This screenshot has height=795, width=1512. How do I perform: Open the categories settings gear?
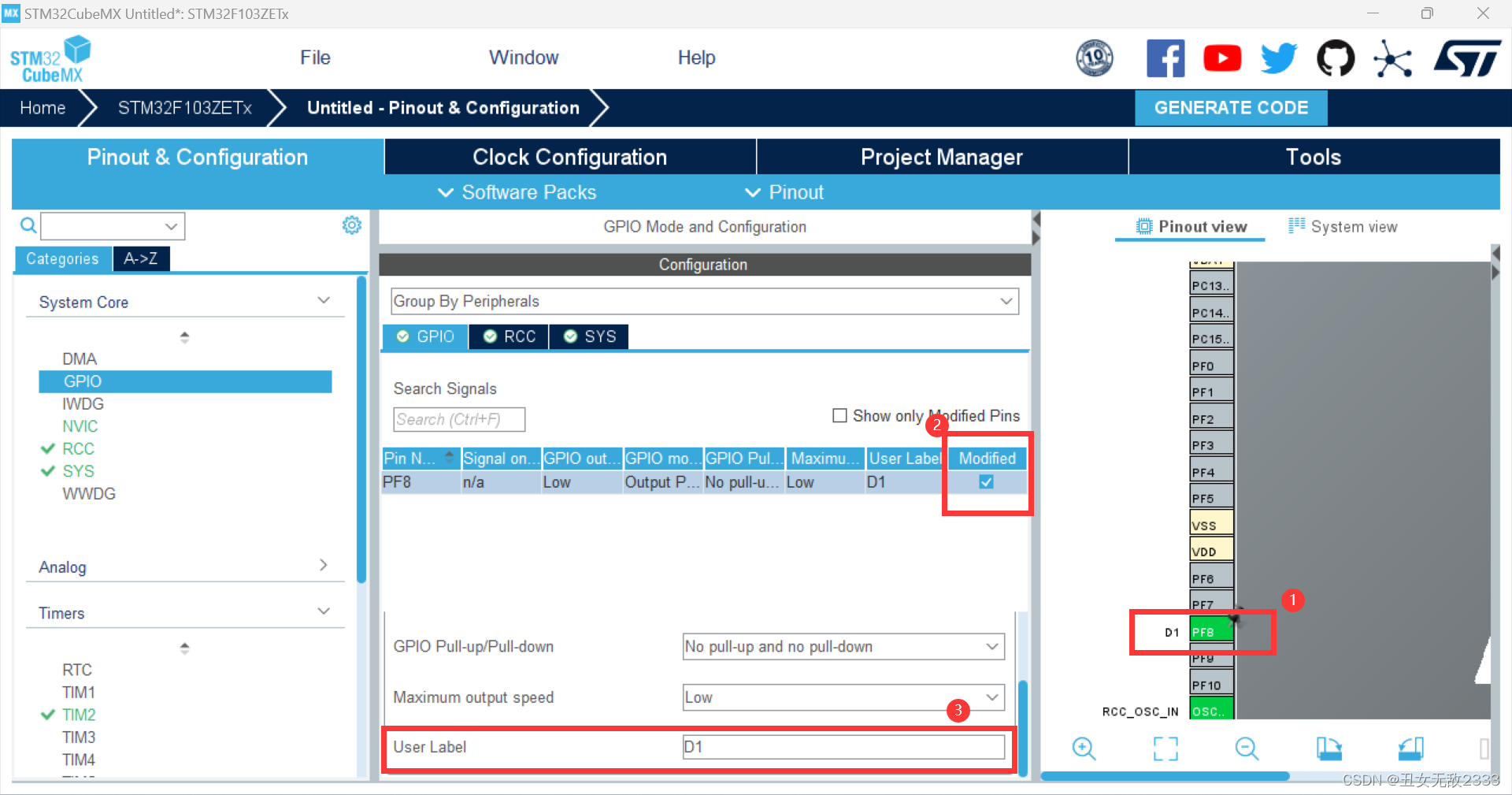coord(352,225)
